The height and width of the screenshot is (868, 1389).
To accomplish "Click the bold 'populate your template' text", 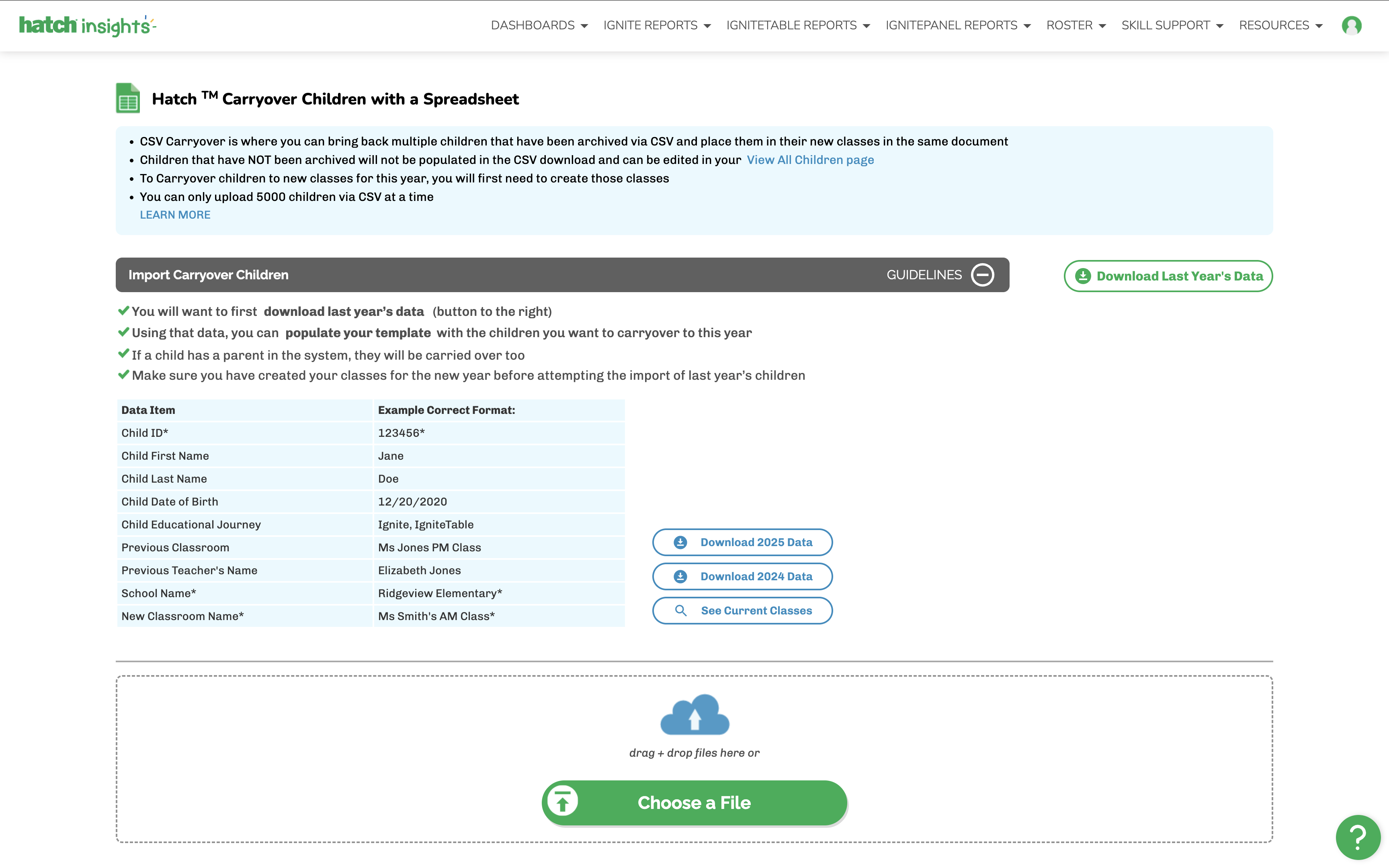I will click(x=358, y=333).
